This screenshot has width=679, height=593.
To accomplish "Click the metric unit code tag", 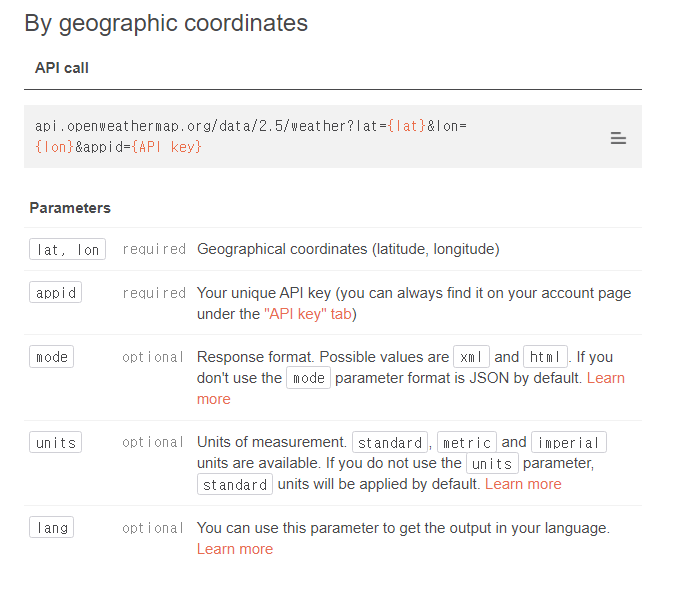I will click(x=467, y=442).
